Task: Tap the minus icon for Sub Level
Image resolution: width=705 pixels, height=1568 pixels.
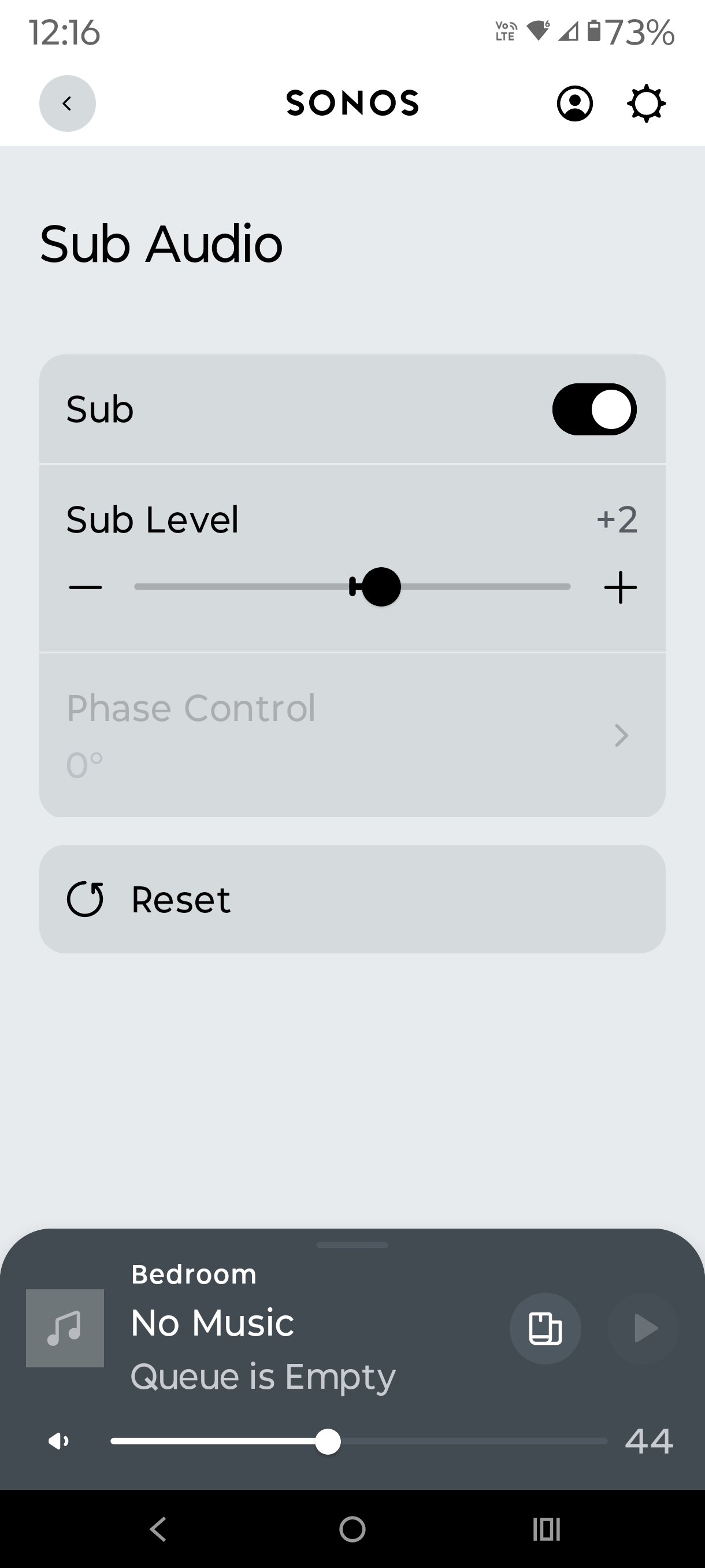Action: [x=85, y=587]
